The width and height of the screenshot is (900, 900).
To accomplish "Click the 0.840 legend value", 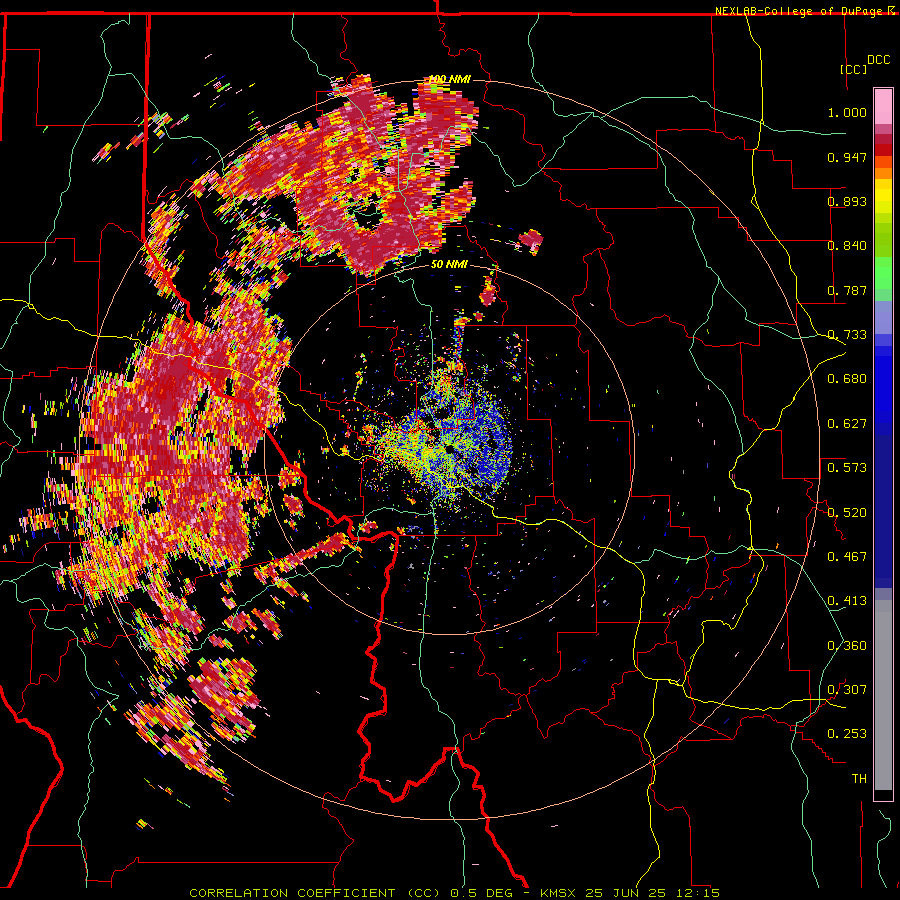I will (847, 246).
